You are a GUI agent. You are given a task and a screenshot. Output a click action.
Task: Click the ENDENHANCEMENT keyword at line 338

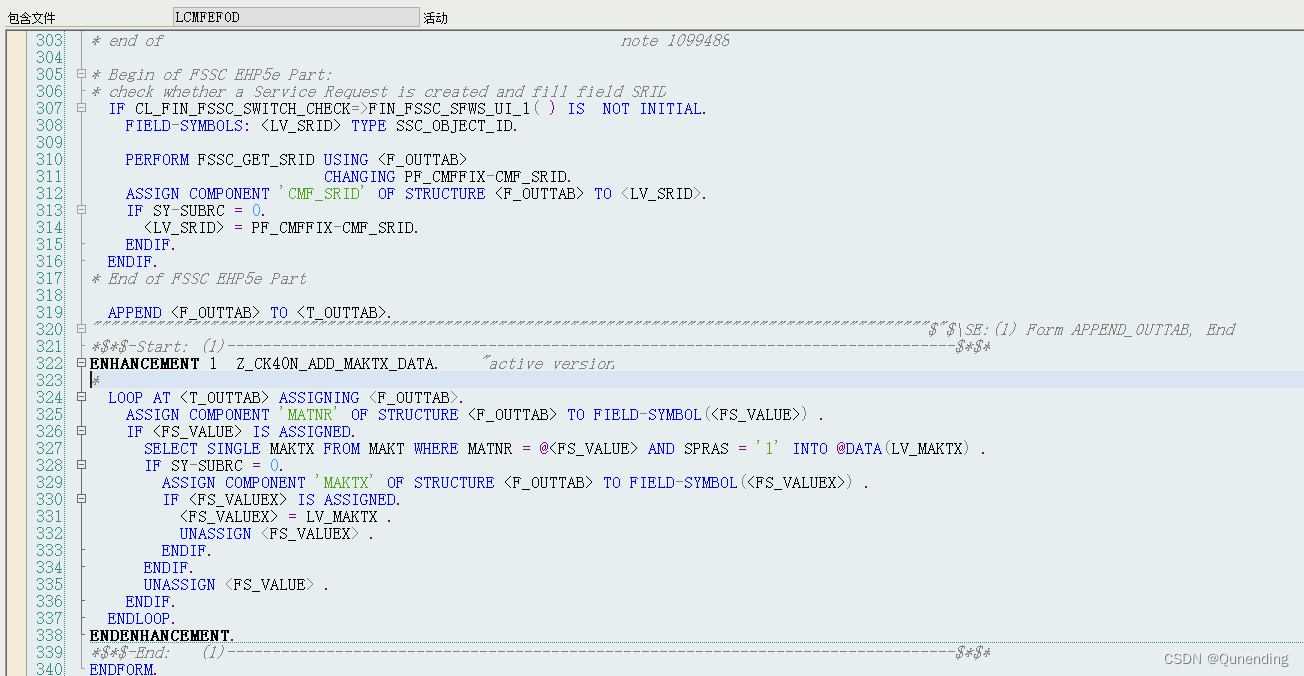159,635
